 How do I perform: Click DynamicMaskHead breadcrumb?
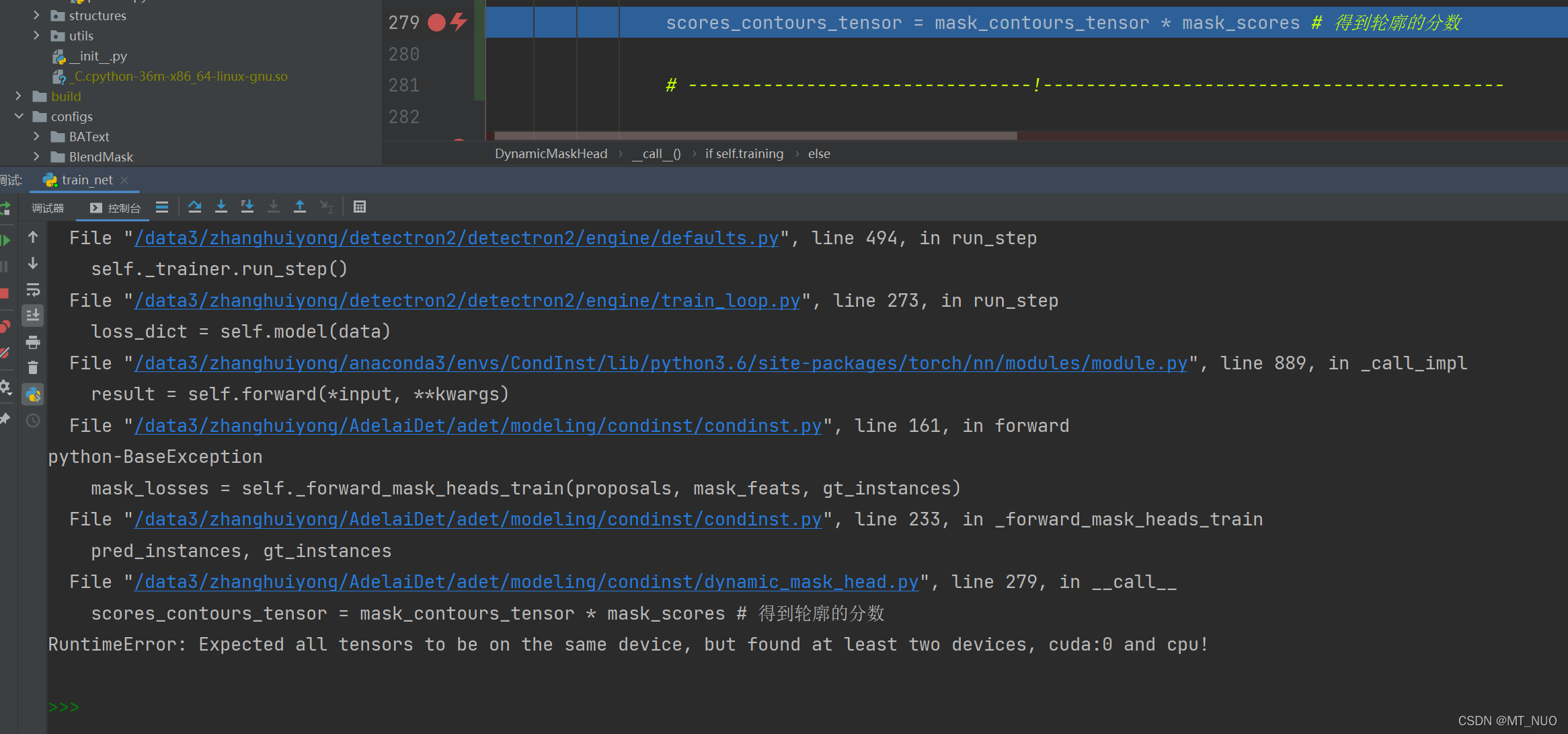(551, 154)
